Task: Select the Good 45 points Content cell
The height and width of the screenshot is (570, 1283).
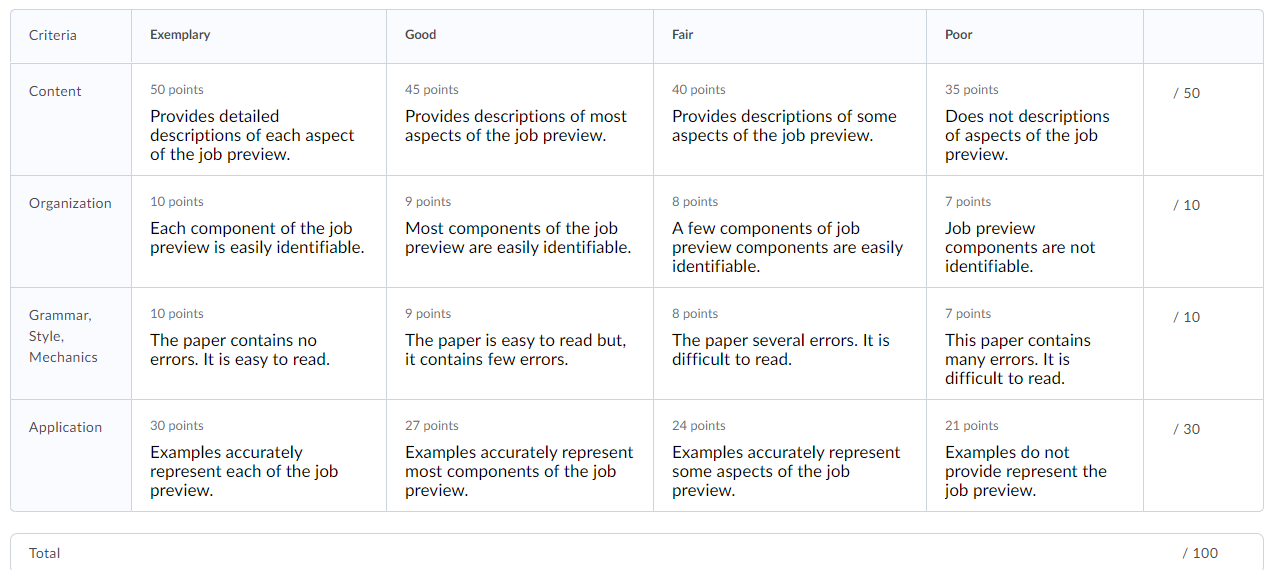Action: pos(520,120)
